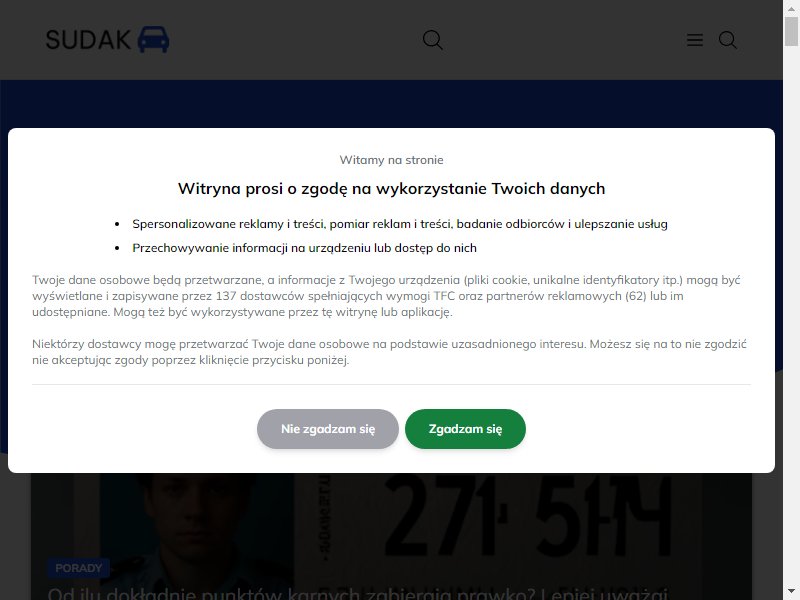
Task: Click the Witryna prosi o zgodę heading
Action: [391, 189]
